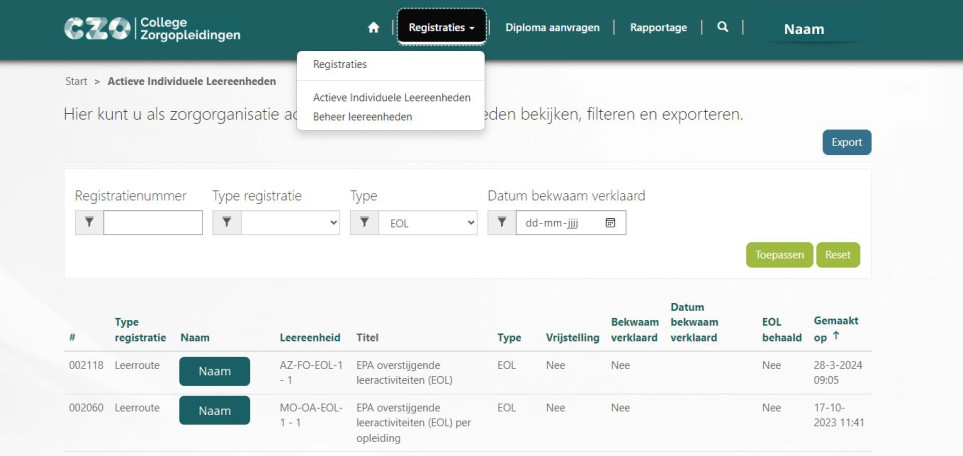Click filter icon next to Registratienummer field
This screenshot has height=456, width=963.
click(x=89, y=223)
